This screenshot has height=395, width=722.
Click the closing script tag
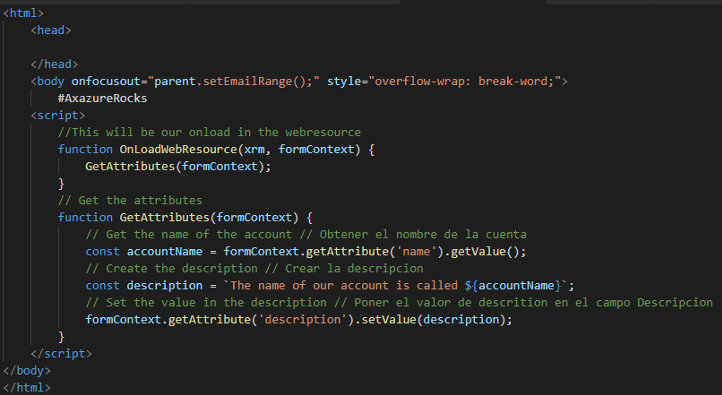pyautogui.click(x=61, y=354)
